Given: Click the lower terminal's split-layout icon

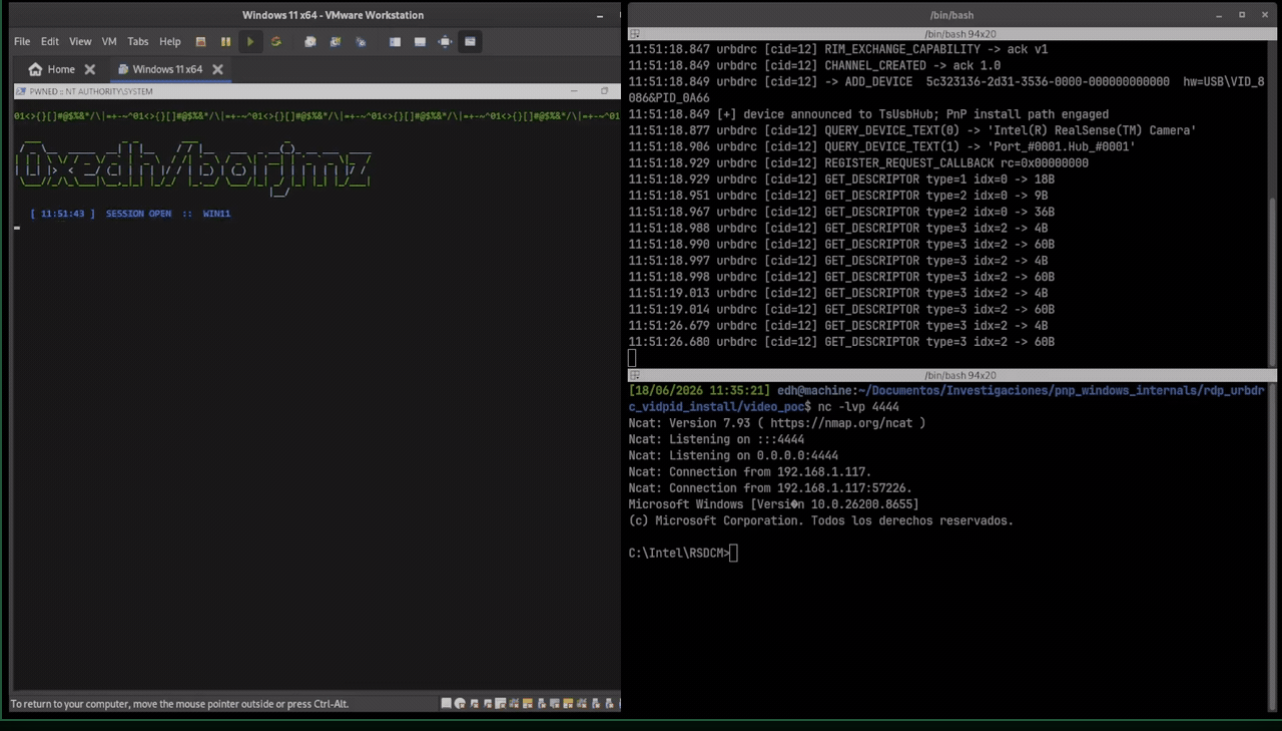Looking at the screenshot, I should point(634,376).
